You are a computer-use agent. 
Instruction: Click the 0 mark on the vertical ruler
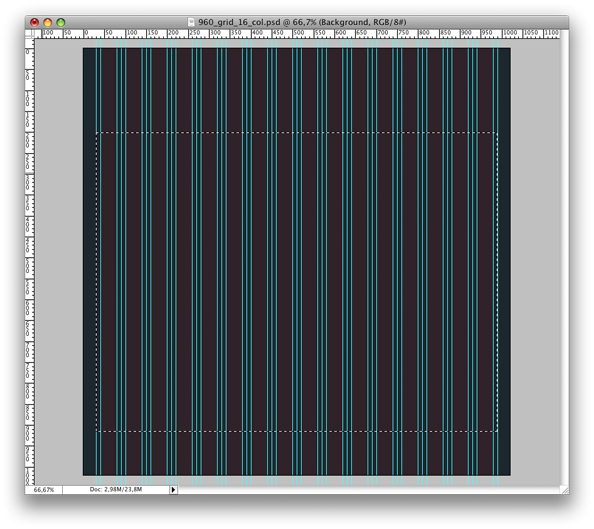(29, 52)
